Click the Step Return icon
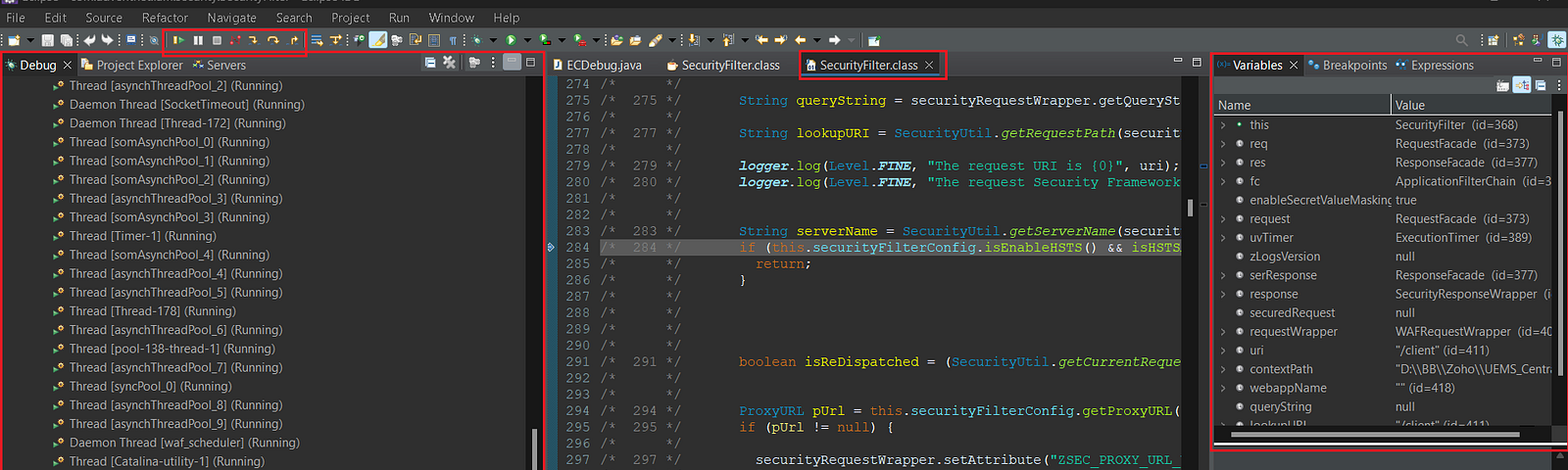The height and width of the screenshot is (470, 1568). point(294,40)
